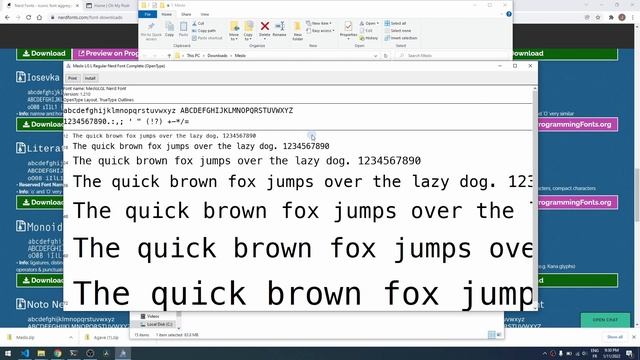Switch to the Share ribbon tab

tap(186, 14)
